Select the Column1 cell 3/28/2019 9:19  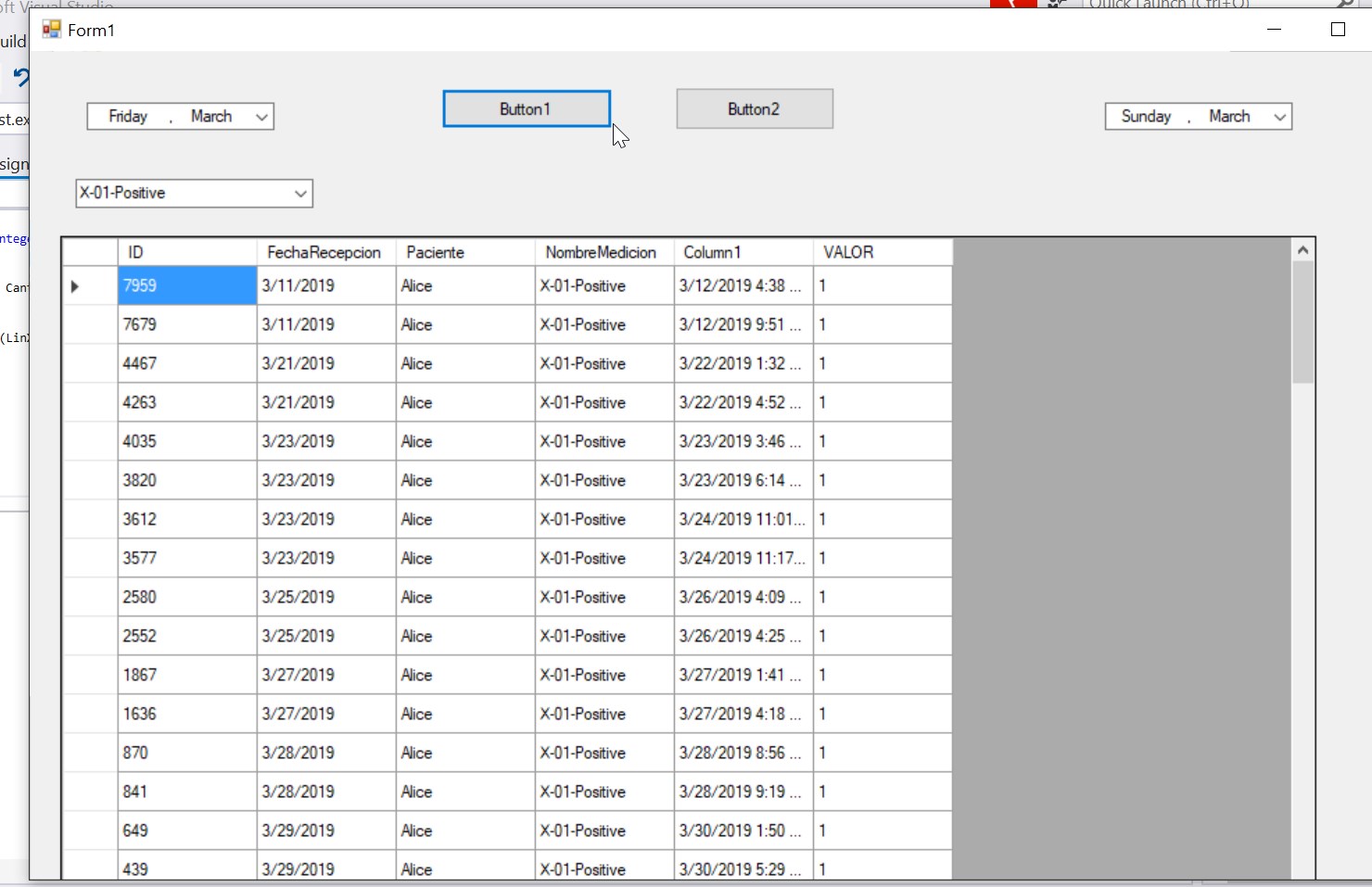(x=743, y=792)
